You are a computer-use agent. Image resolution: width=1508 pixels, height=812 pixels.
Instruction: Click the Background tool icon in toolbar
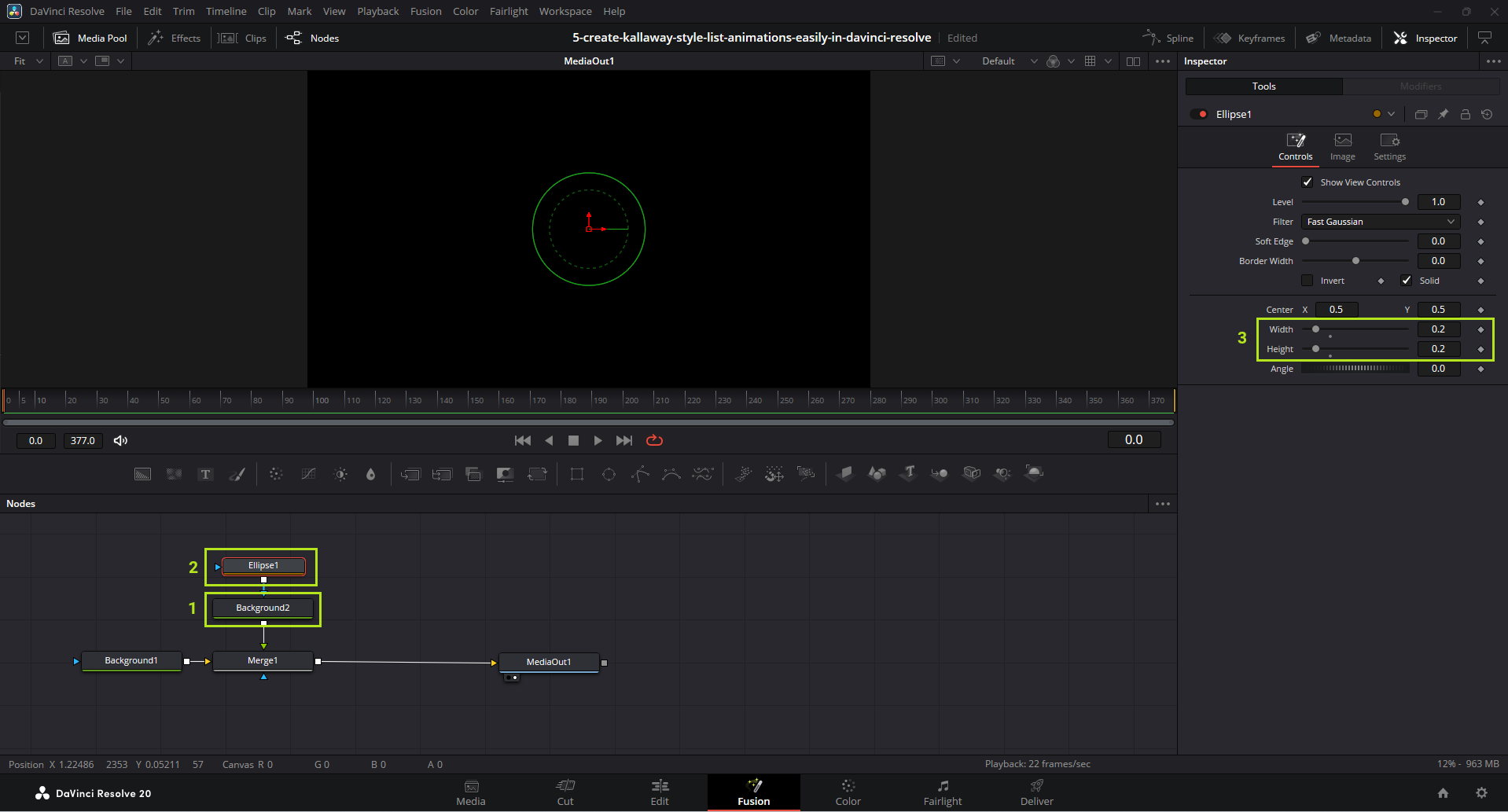tap(142, 474)
